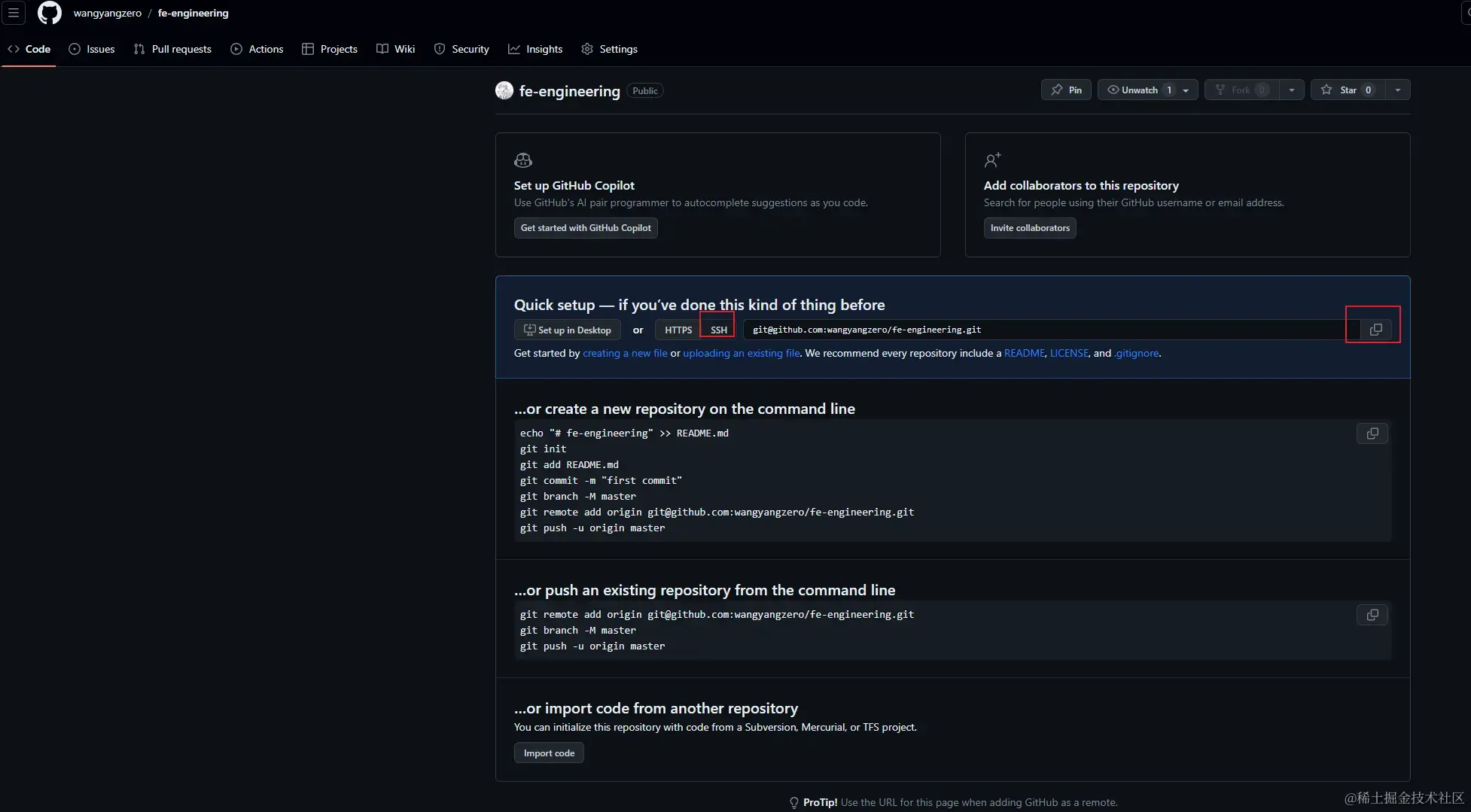The width and height of the screenshot is (1471, 812).
Task: Click the repository clone URL field
Action: pos(1052,330)
